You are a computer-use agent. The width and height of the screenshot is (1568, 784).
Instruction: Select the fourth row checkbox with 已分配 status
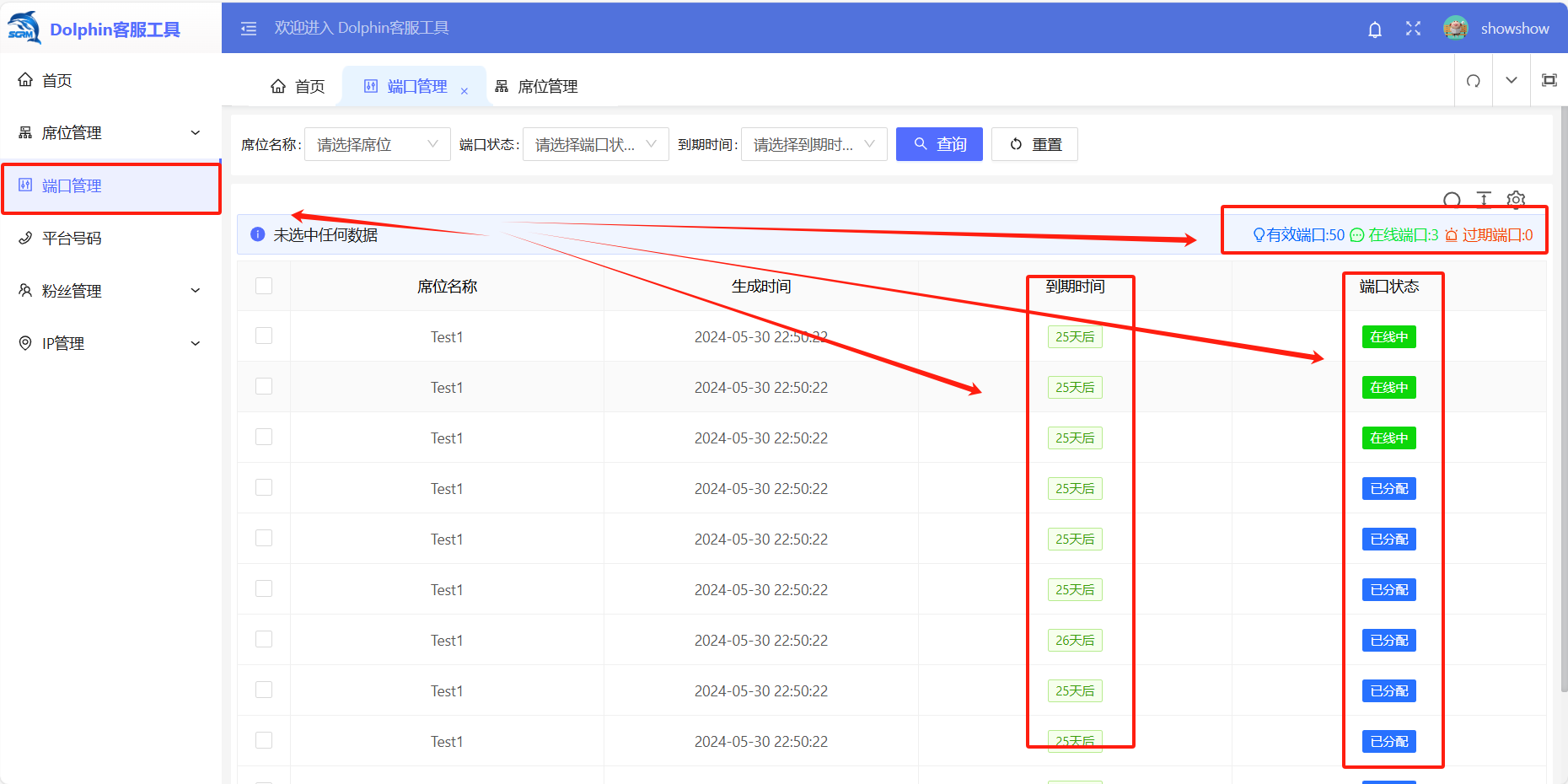[264, 488]
